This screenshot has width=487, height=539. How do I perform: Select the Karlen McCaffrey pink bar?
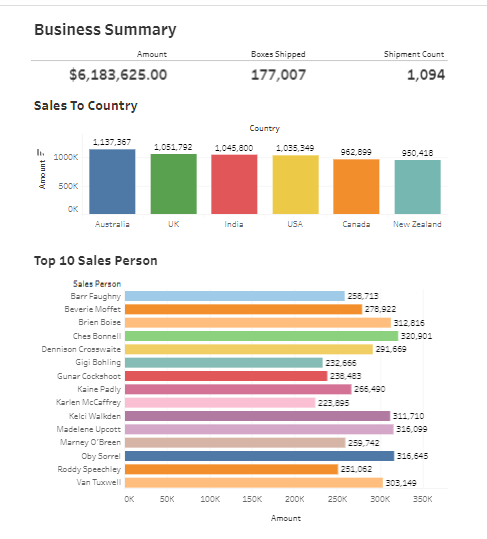point(220,403)
